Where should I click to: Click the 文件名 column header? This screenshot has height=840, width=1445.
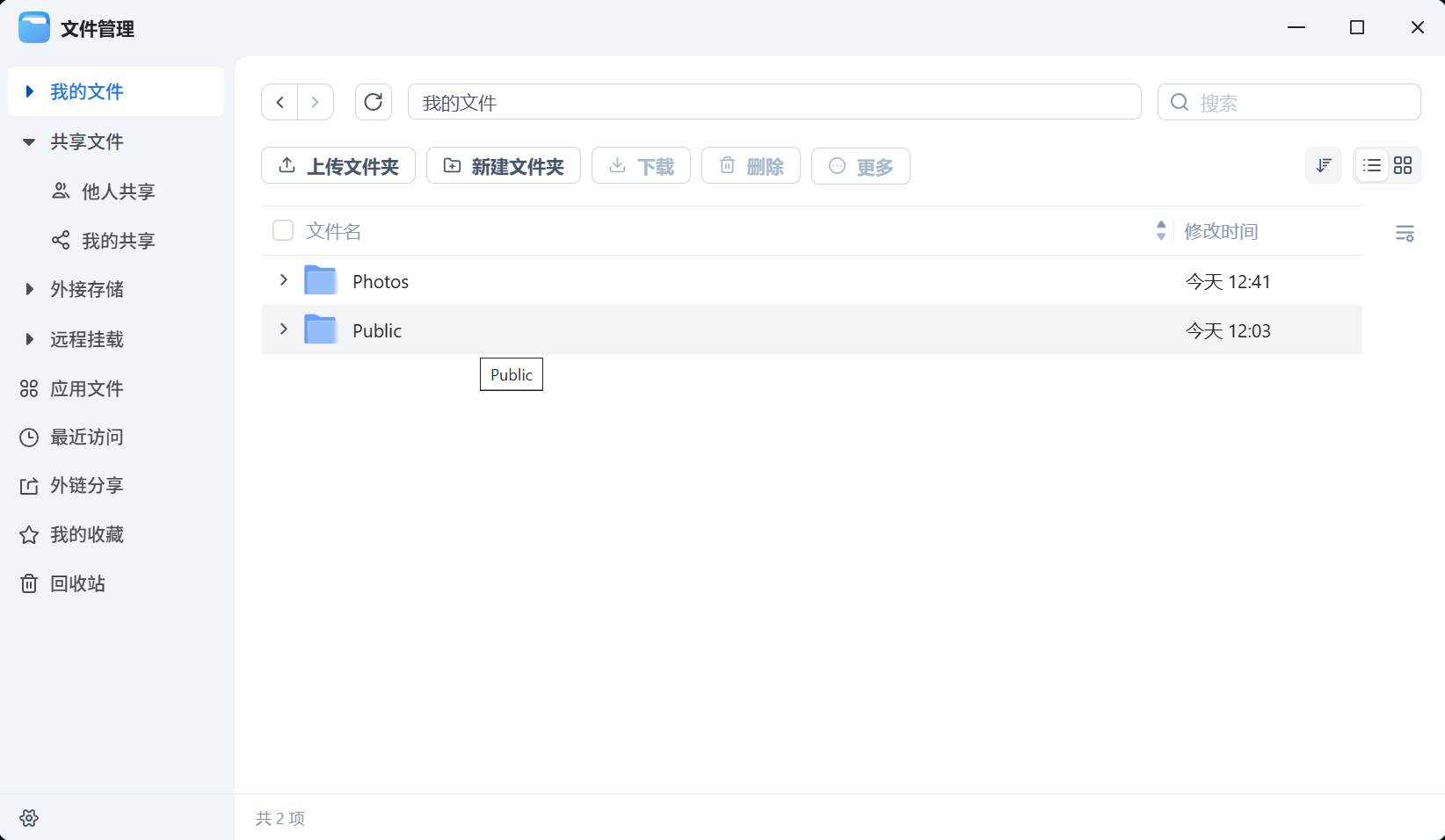point(334,231)
